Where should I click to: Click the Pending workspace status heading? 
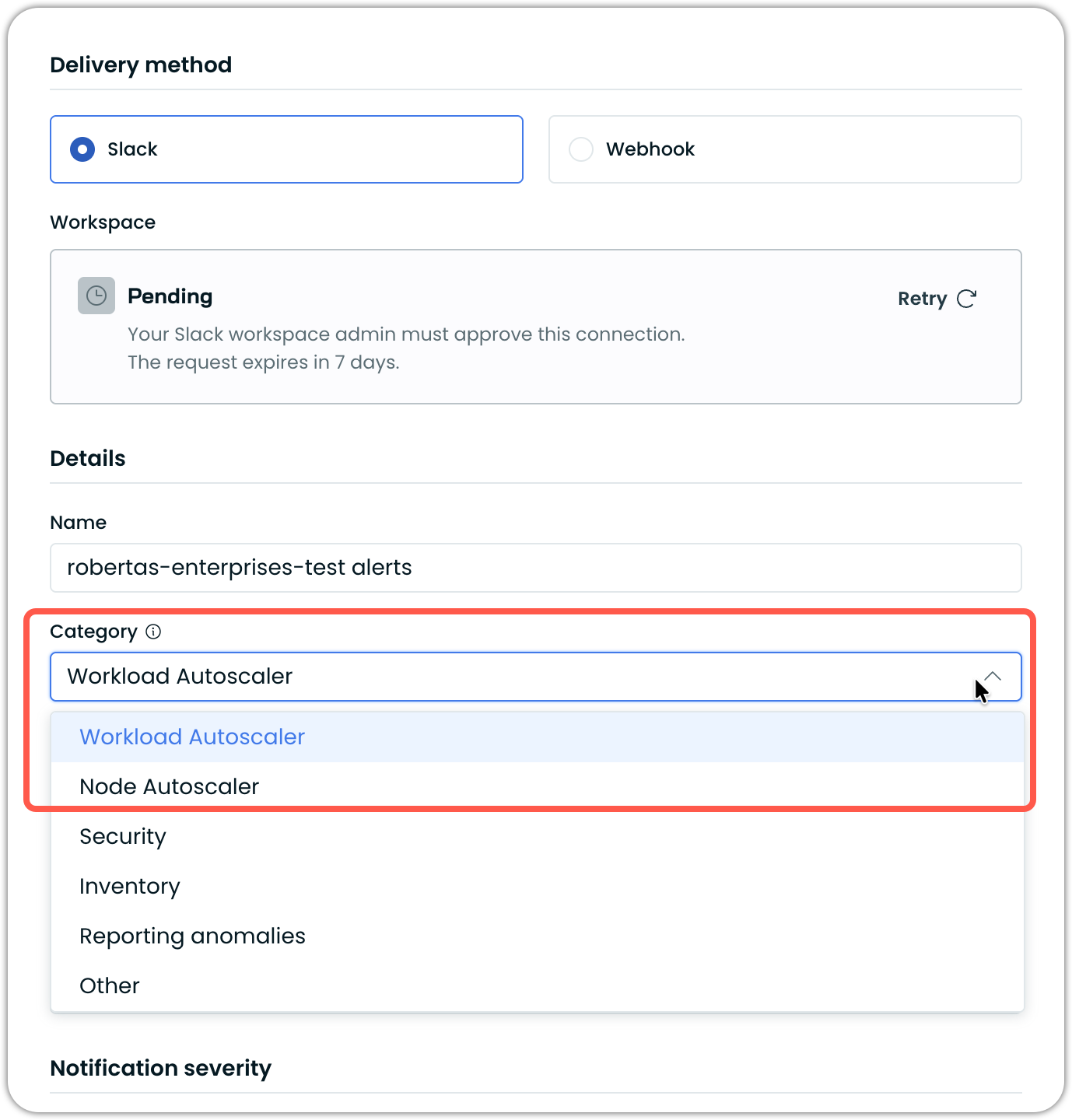tap(170, 296)
